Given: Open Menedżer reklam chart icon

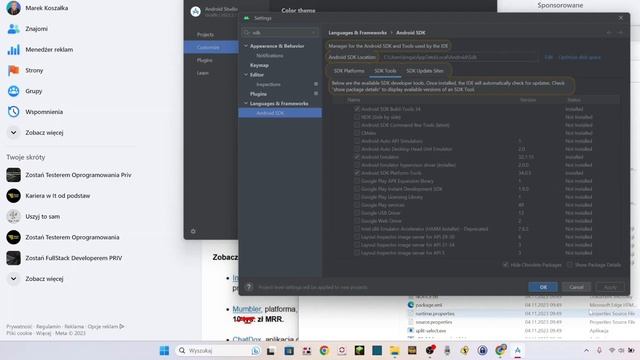Looking at the screenshot, I should pyautogui.click(x=13, y=49).
